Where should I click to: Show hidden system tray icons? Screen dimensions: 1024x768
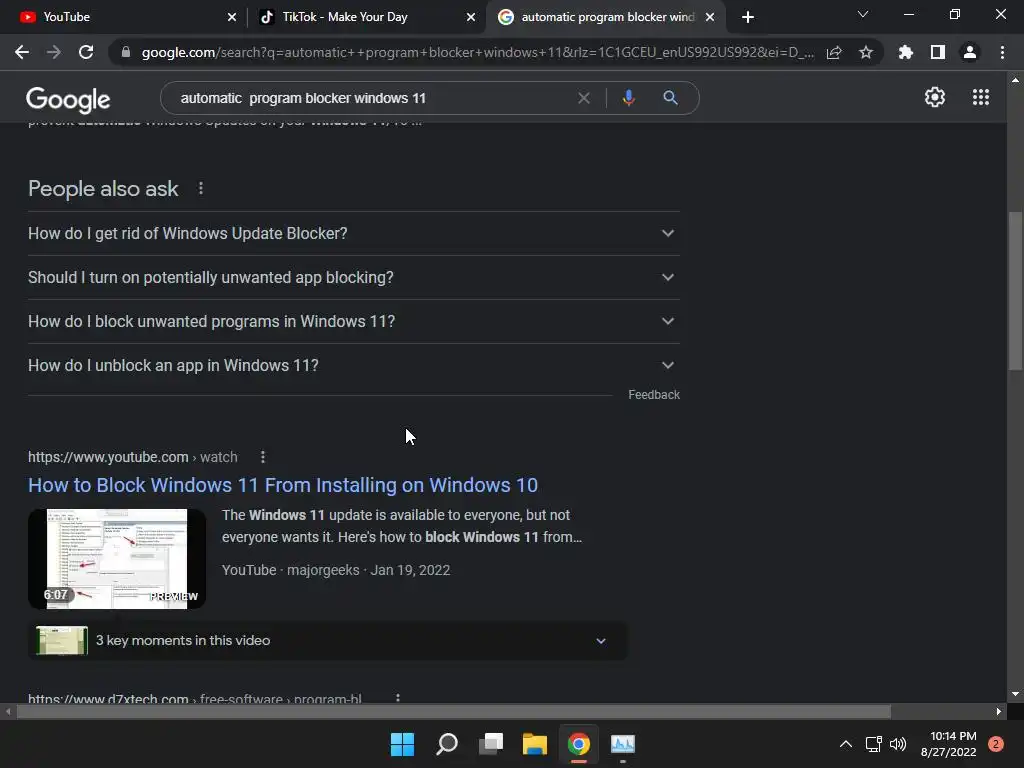point(846,744)
